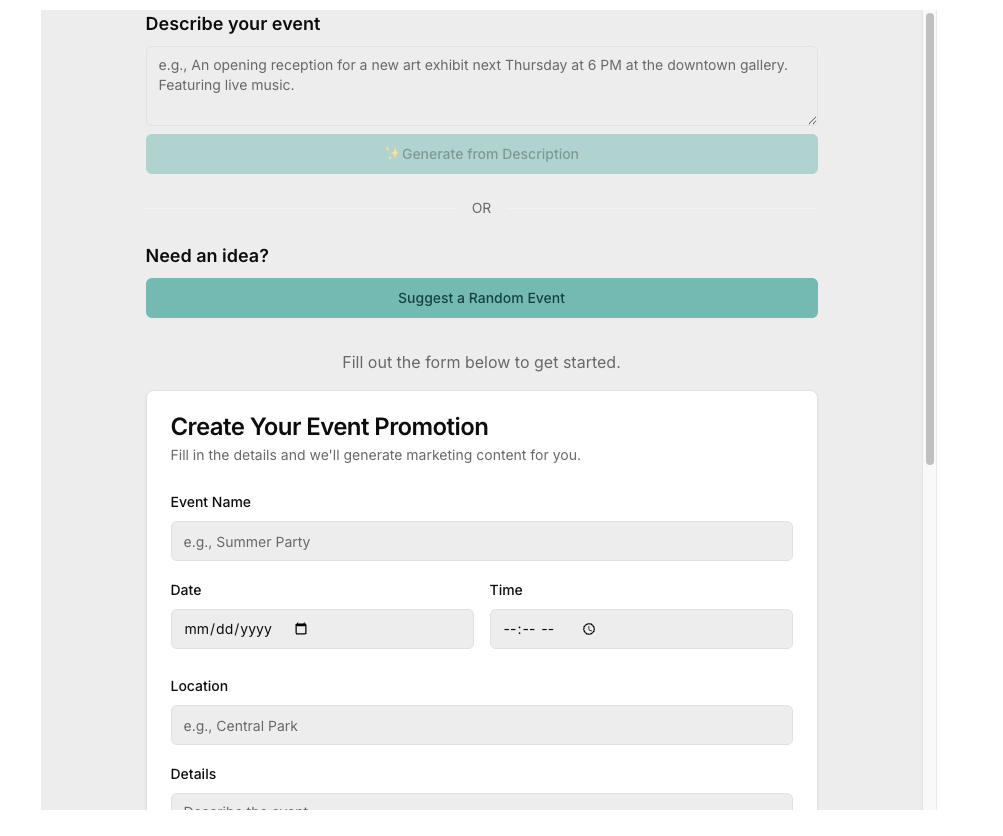The image size is (1003, 836).
Task: Open the calendar picker in Date field
Action: pos(301,629)
